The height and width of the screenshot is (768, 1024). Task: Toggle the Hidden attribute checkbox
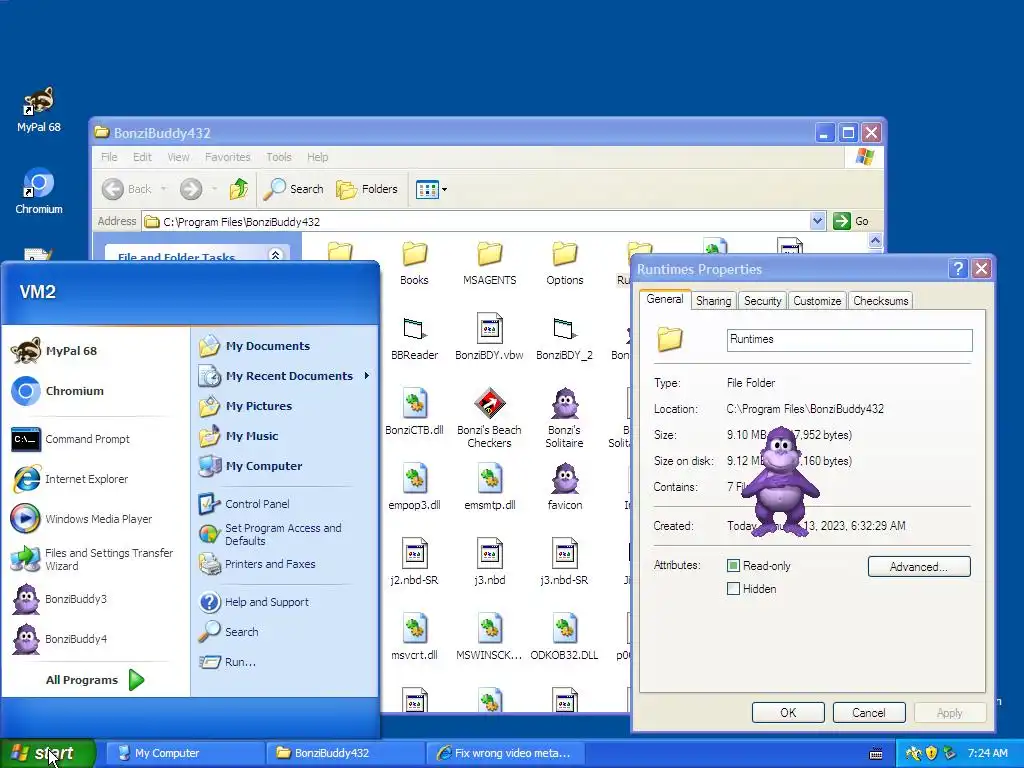[733, 588]
